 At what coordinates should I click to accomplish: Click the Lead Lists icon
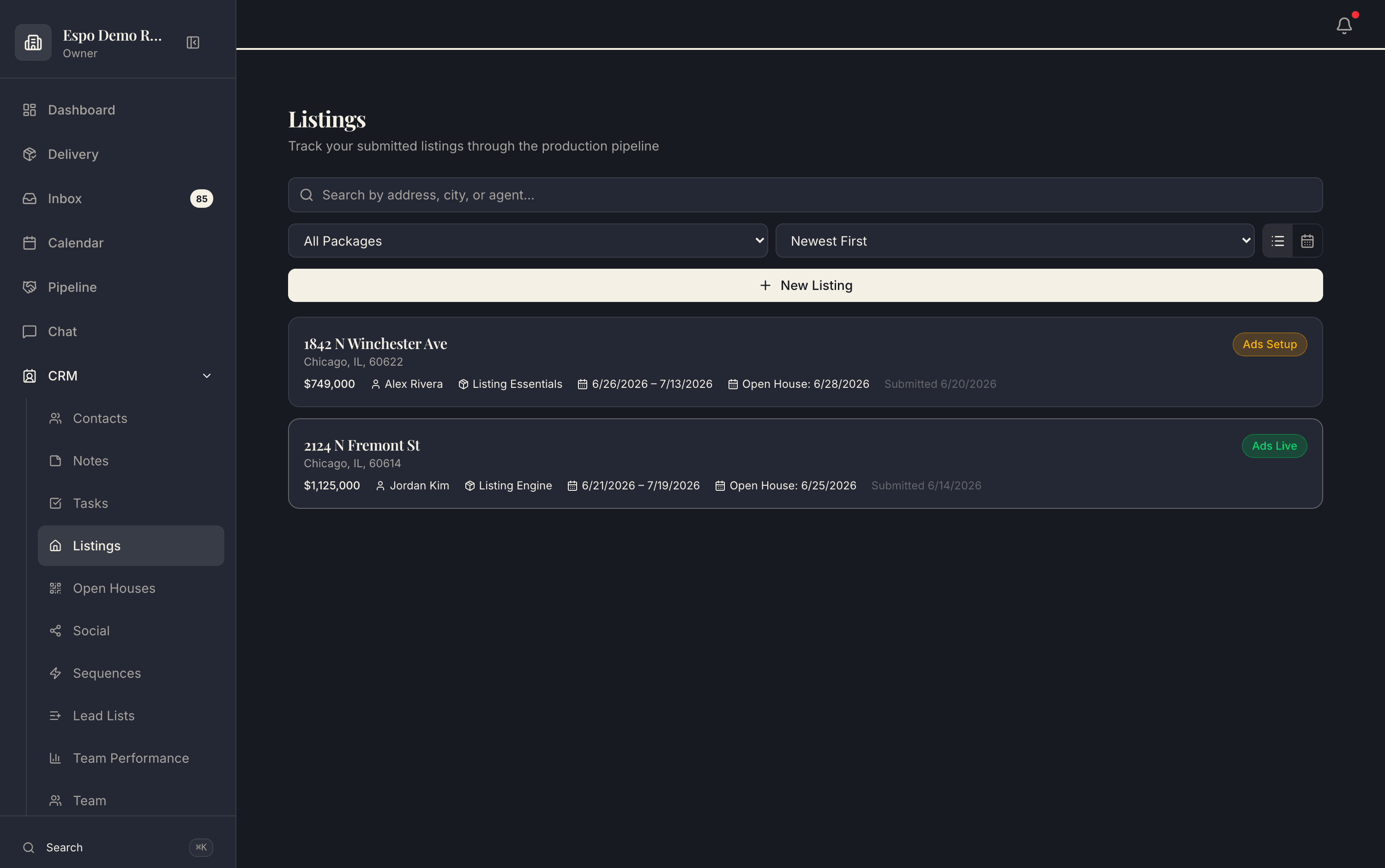pos(55,716)
